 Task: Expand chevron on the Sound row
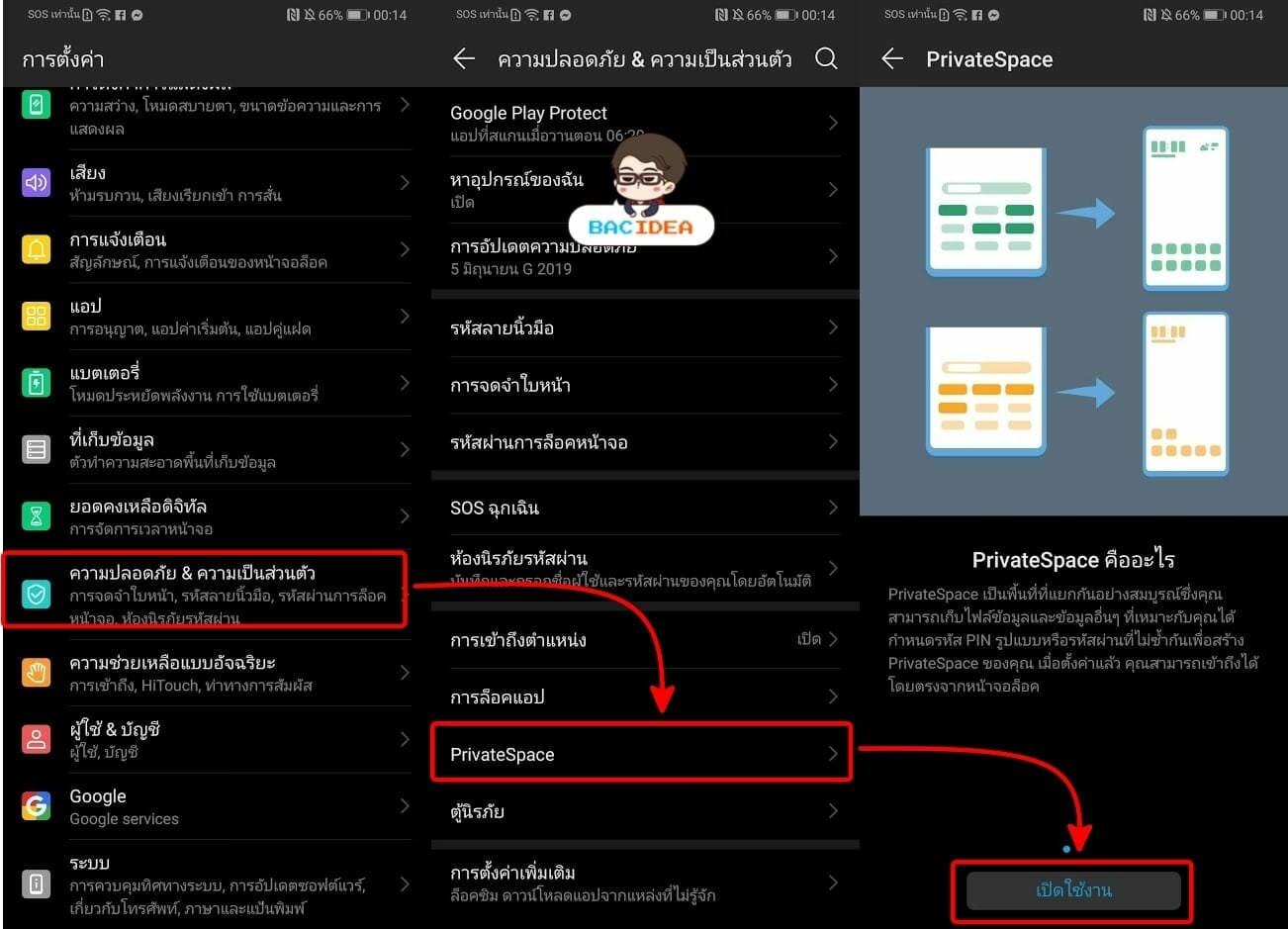pos(405,183)
